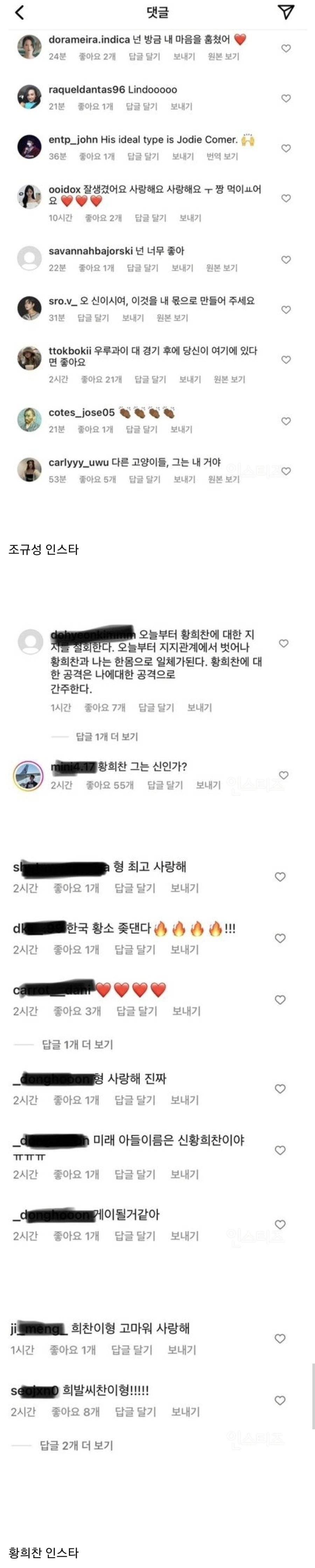The width and height of the screenshot is (315, 1568).
Task: Tap the heart beside cotes_jose05's comment
Action: point(286,421)
